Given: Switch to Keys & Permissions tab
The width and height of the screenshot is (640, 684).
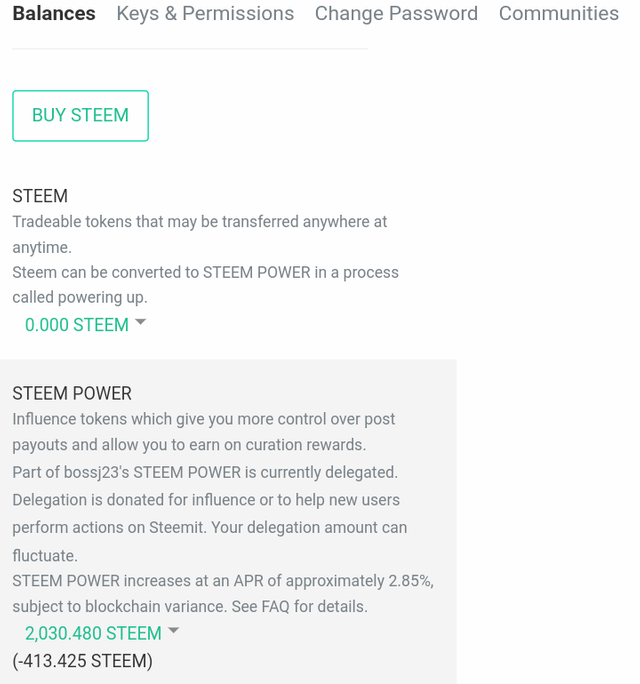Looking at the screenshot, I should (205, 14).
